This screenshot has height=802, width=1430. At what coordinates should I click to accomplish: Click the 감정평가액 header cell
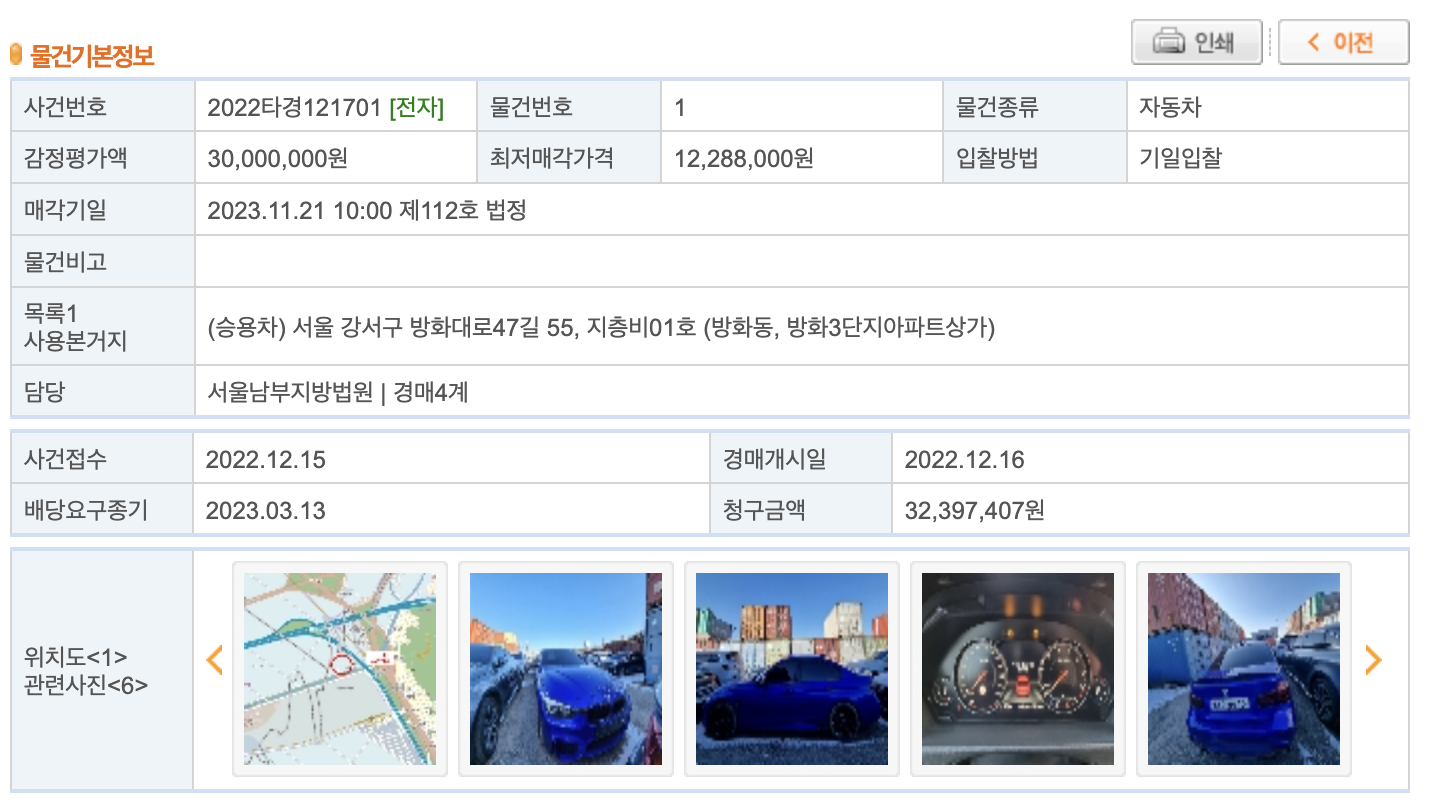pos(103,157)
